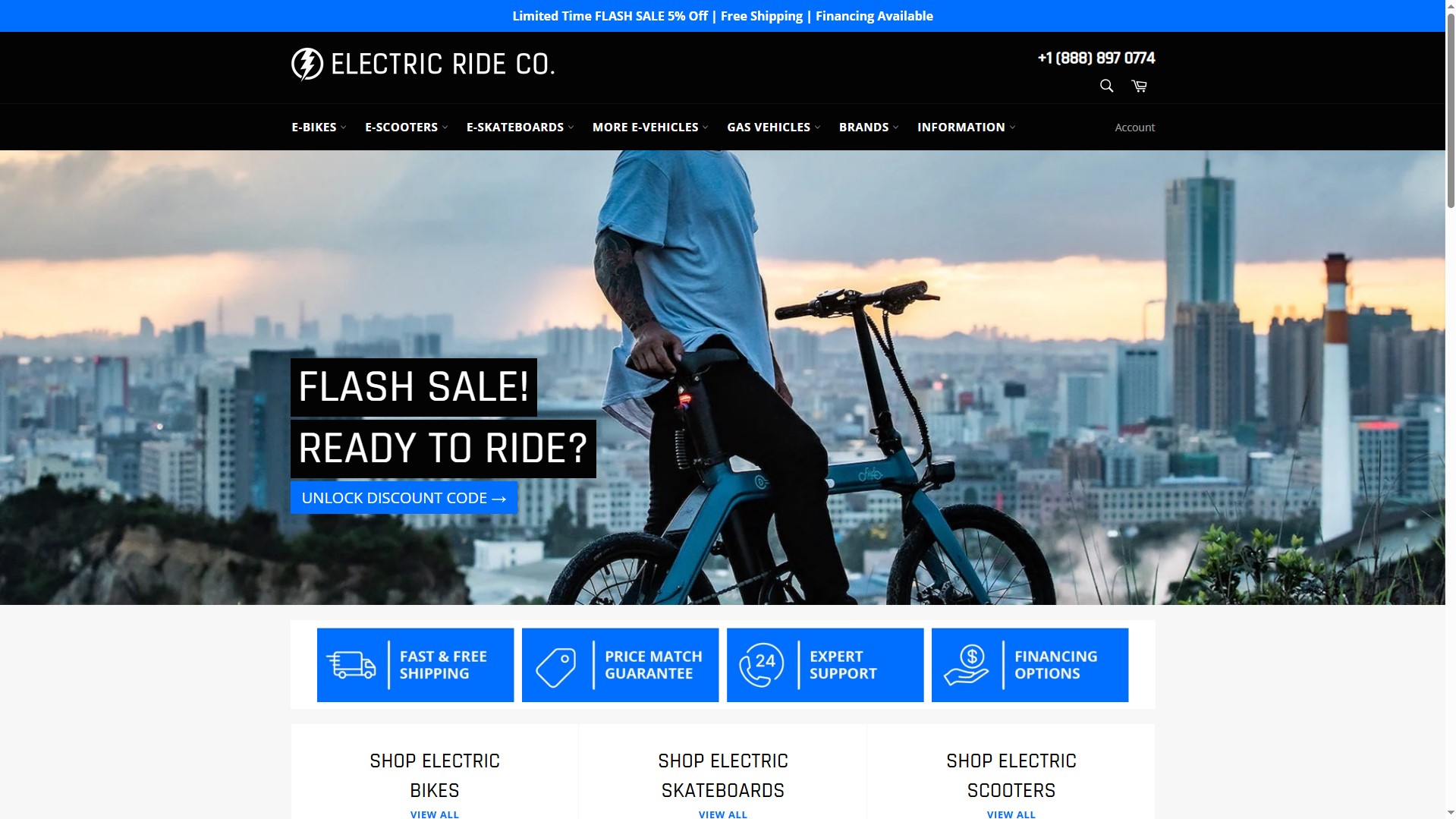Image resolution: width=1456 pixels, height=819 pixels.
Task: Open the Information menu
Action: (966, 127)
